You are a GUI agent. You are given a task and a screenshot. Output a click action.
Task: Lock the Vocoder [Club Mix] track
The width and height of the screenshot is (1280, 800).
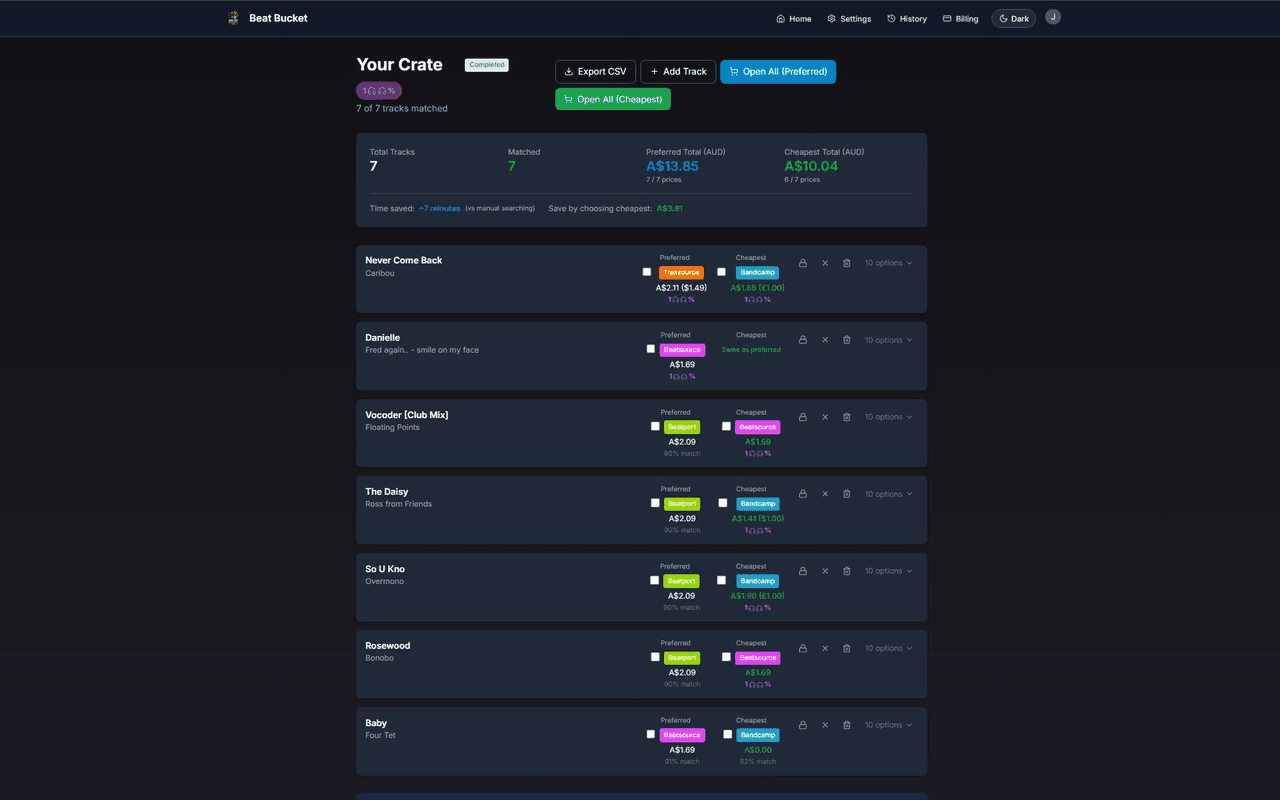803,417
